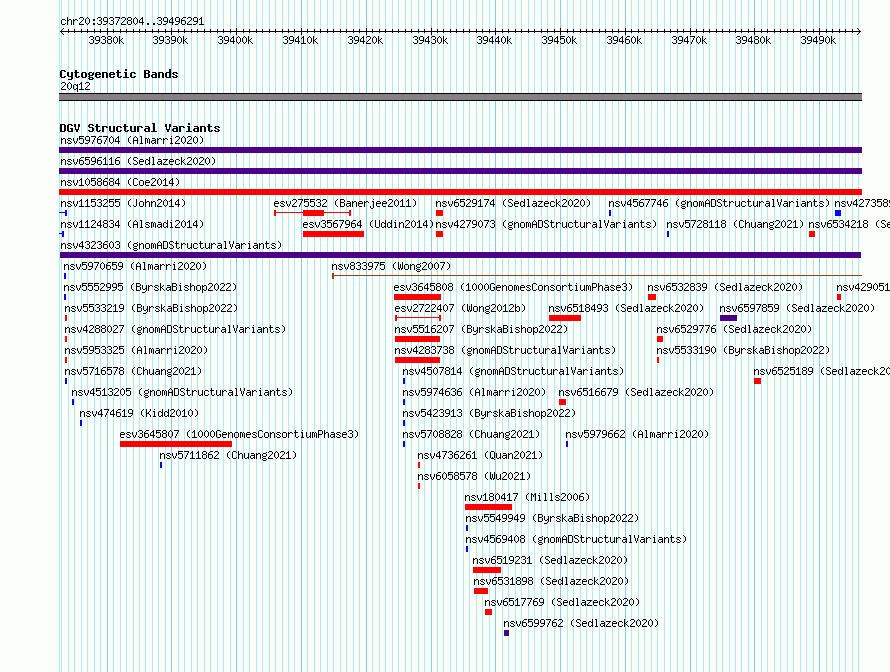Image resolution: width=890 pixels, height=672 pixels.
Task: Open nsv5708828 (Chuang2021) variant
Action: tap(471, 434)
